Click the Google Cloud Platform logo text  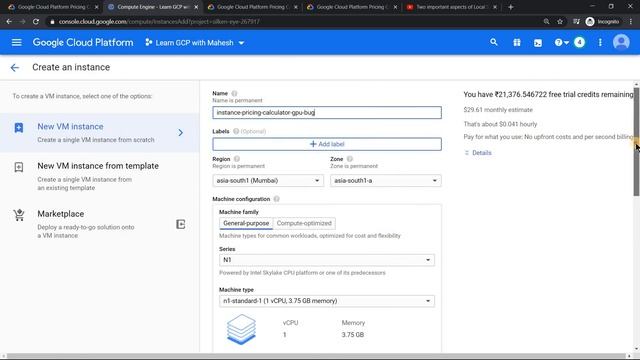point(83,42)
